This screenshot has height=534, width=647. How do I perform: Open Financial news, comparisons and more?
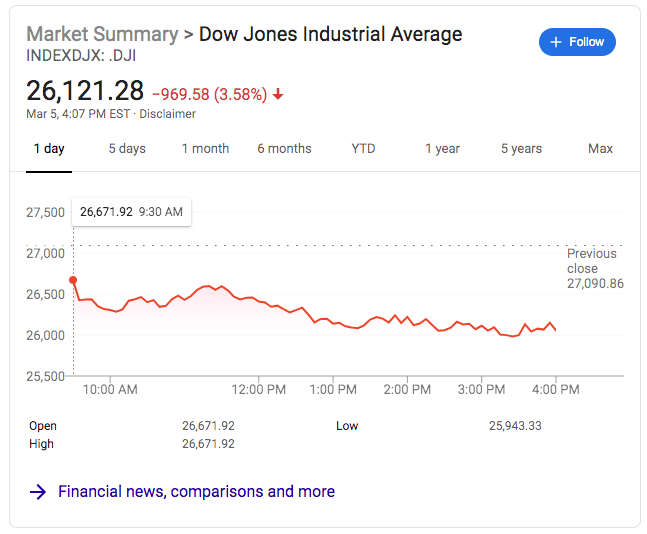[196, 492]
